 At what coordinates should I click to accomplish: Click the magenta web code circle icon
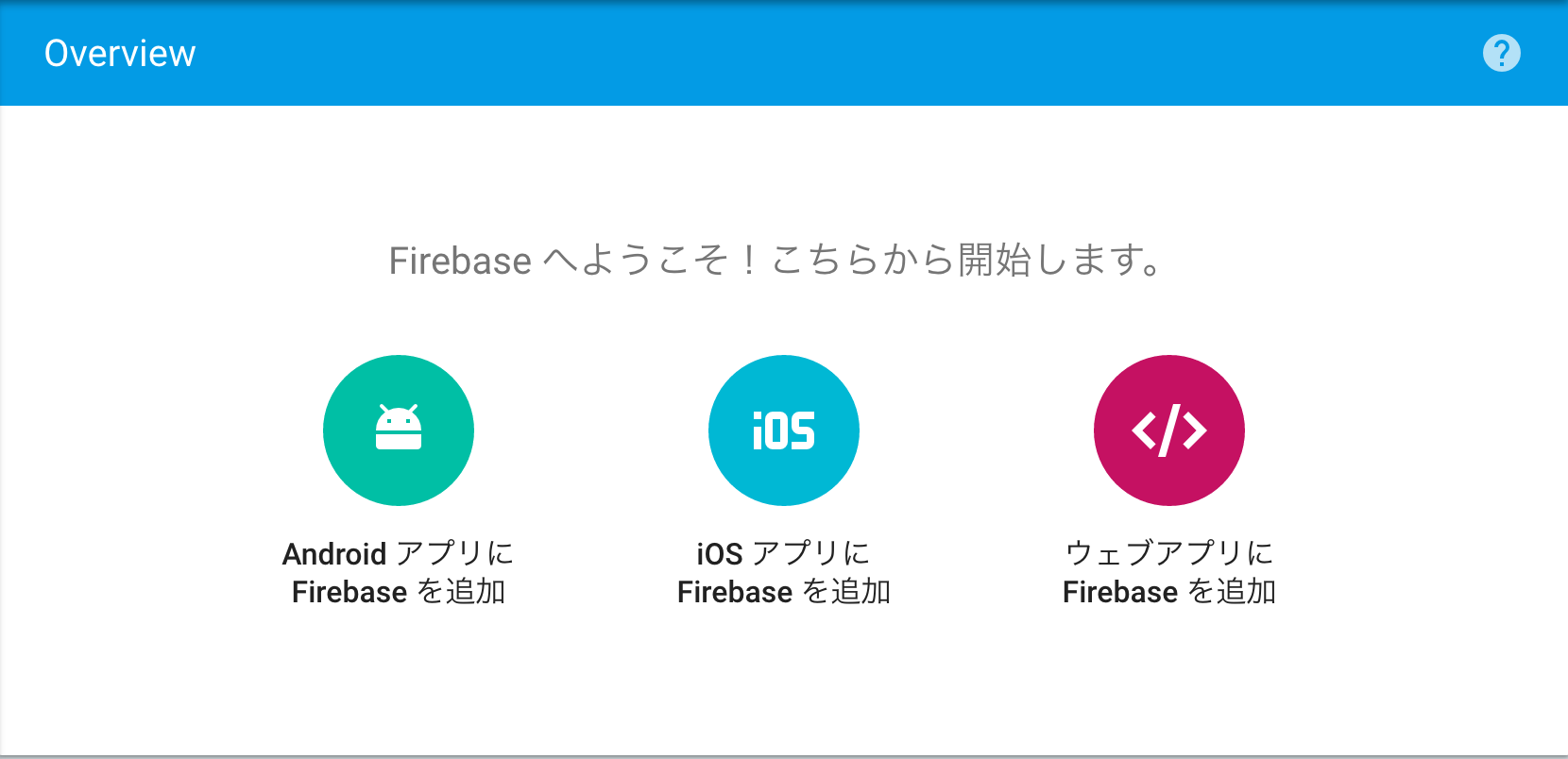[x=1169, y=430]
